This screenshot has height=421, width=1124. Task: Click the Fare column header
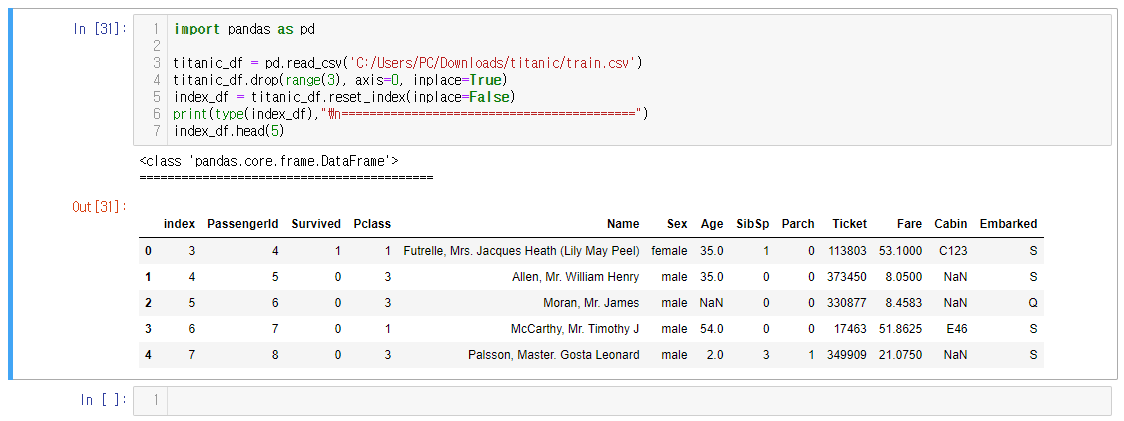point(909,224)
